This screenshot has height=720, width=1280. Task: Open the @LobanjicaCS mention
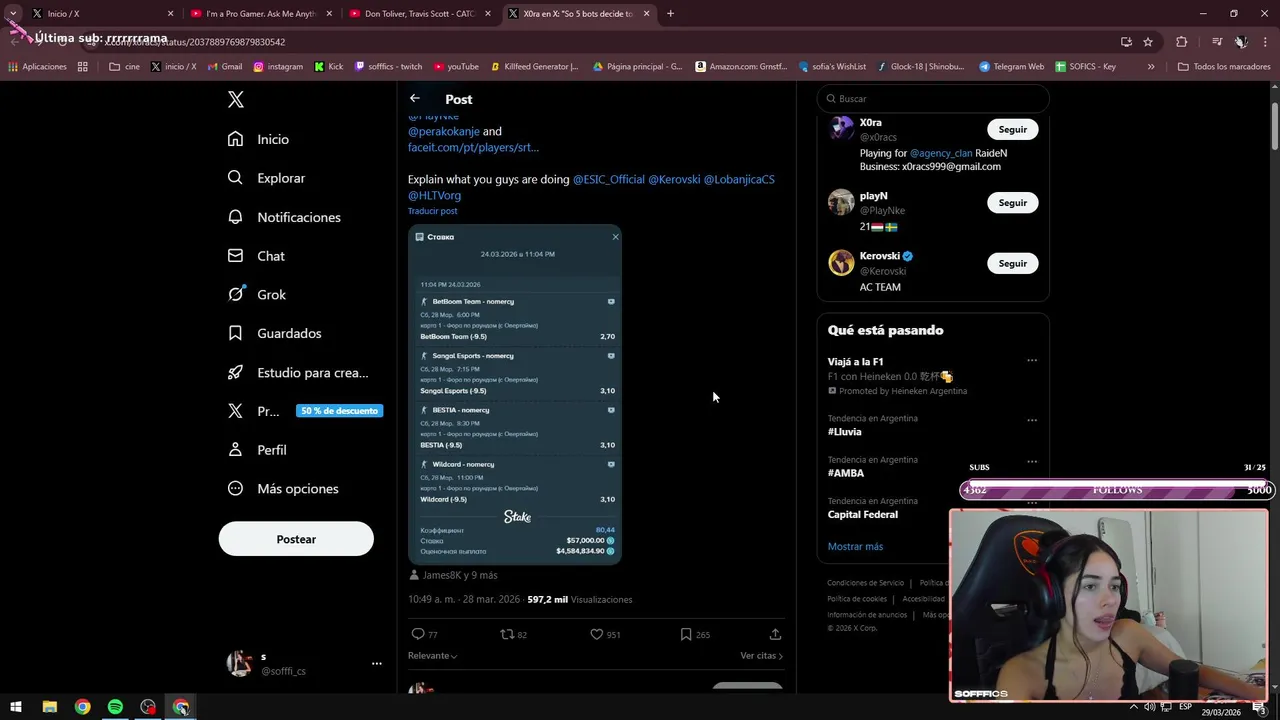(x=739, y=179)
